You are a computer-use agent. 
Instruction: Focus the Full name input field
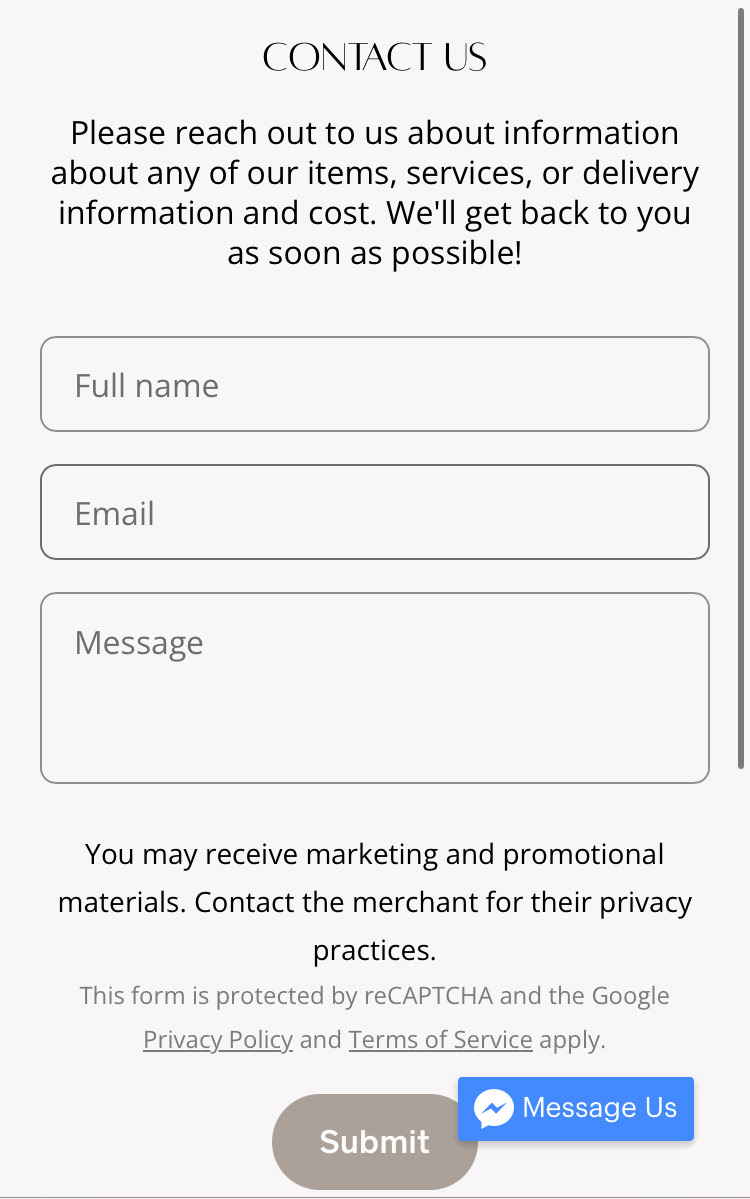click(x=375, y=385)
